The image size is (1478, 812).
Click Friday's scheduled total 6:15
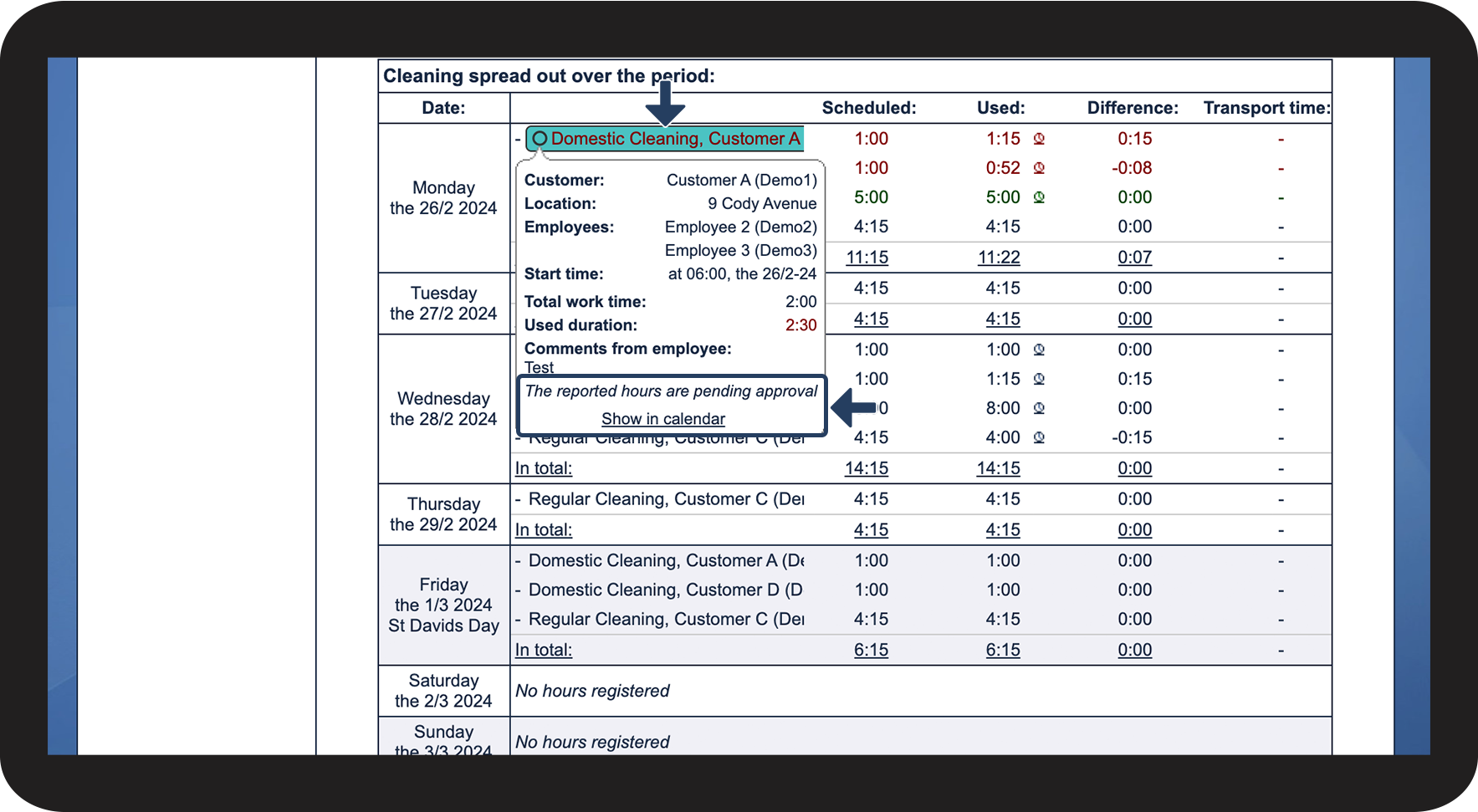[x=872, y=650]
